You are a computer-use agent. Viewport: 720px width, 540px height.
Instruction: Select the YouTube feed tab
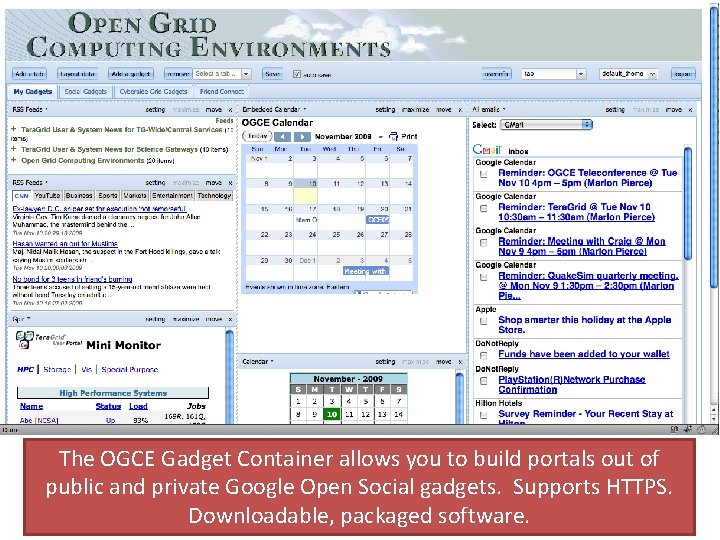click(47, 196)
